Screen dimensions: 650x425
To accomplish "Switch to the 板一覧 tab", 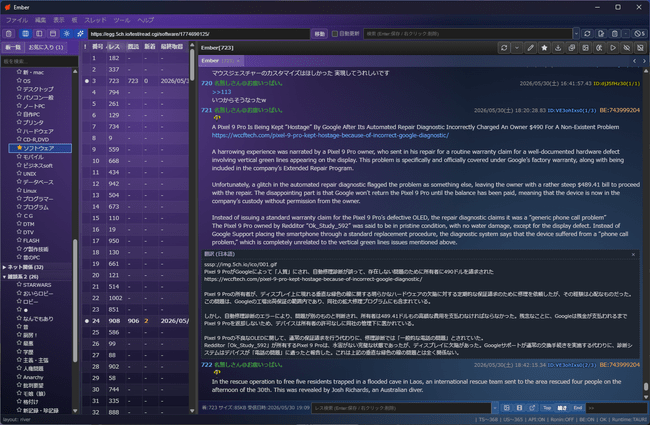I will point(13,47).
